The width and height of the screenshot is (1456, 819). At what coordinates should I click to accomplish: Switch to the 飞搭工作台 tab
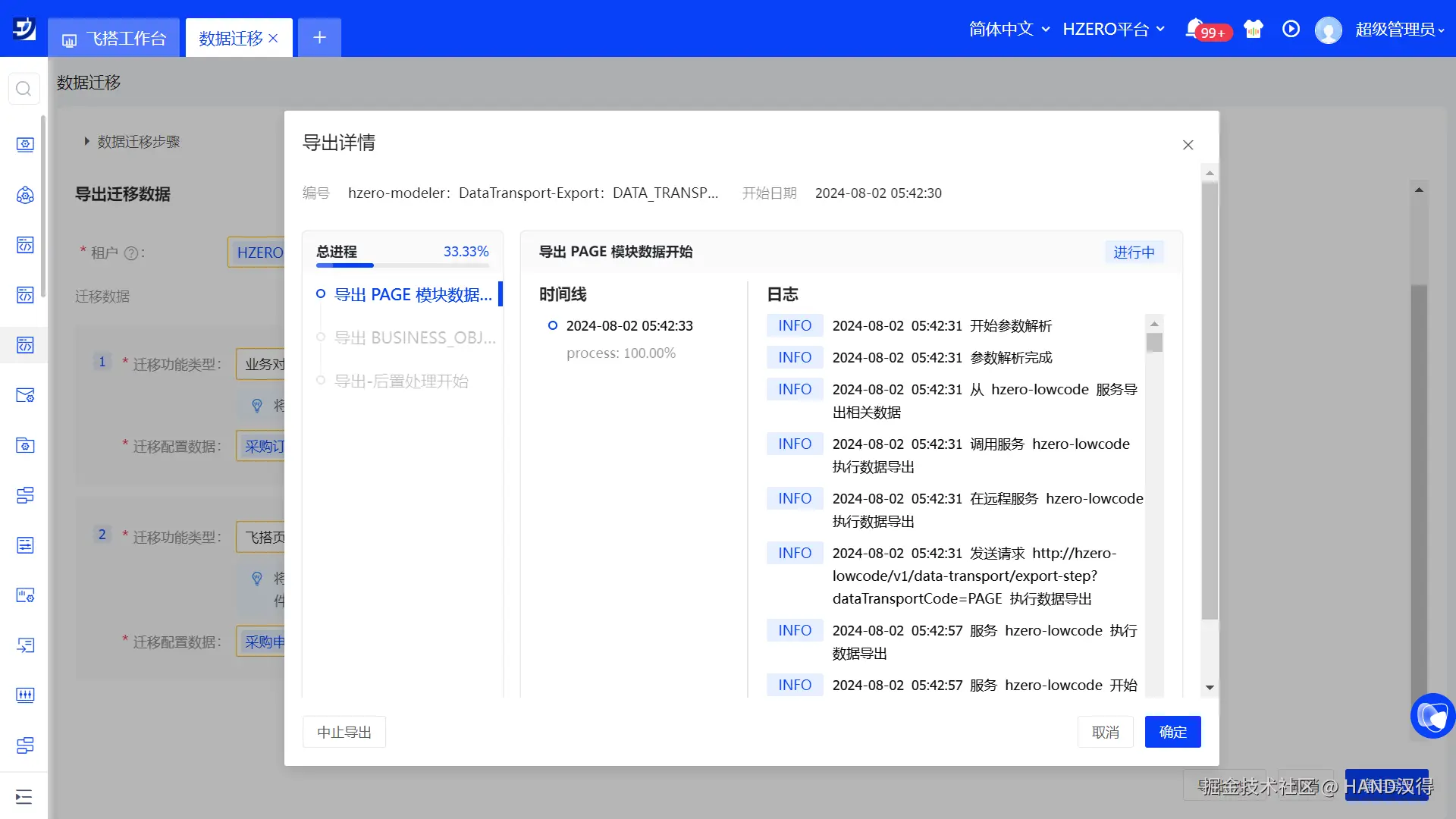coord(115,38)
